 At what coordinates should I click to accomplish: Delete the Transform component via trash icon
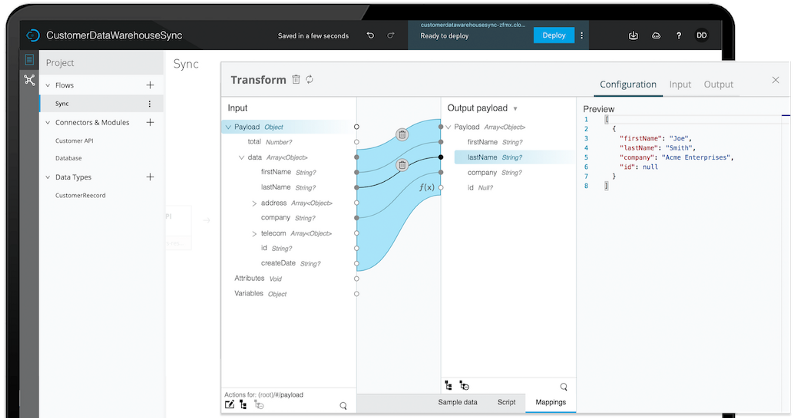(x=296, y=79)
